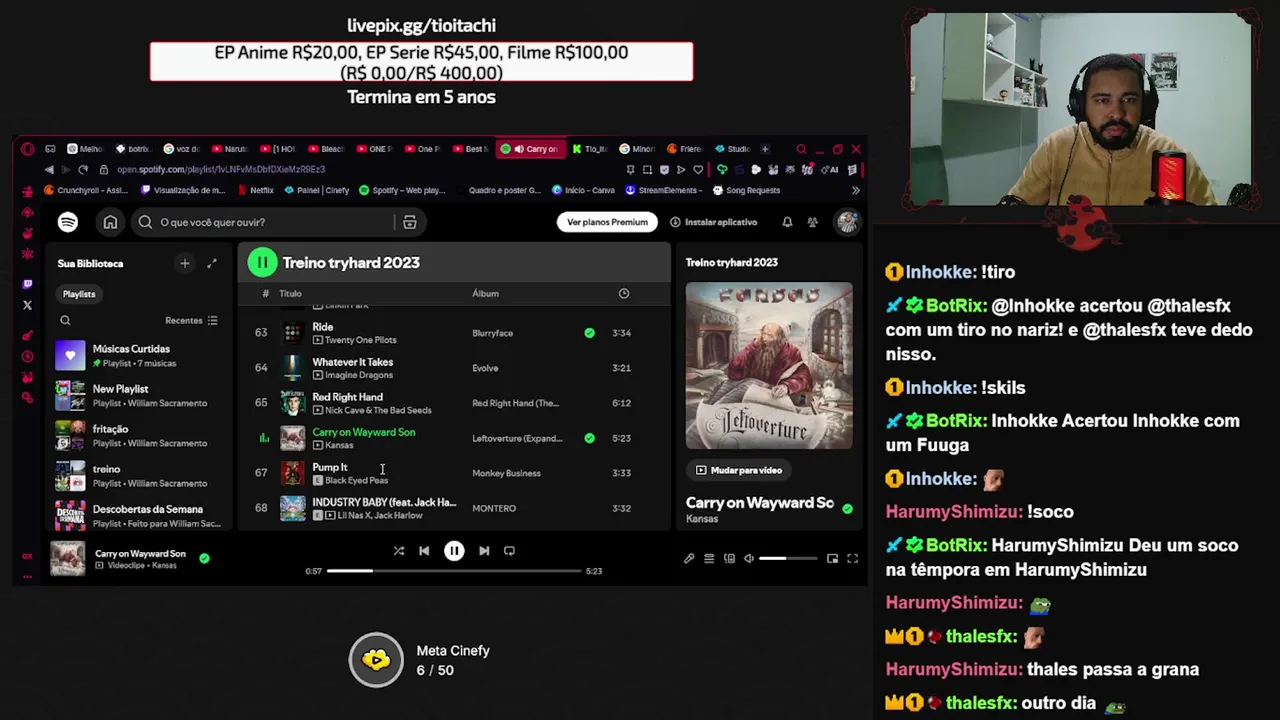Click the Leftoverture album cover
Image resolution: width=1280 pixels, height=720 pixels.
click(769, 365)
